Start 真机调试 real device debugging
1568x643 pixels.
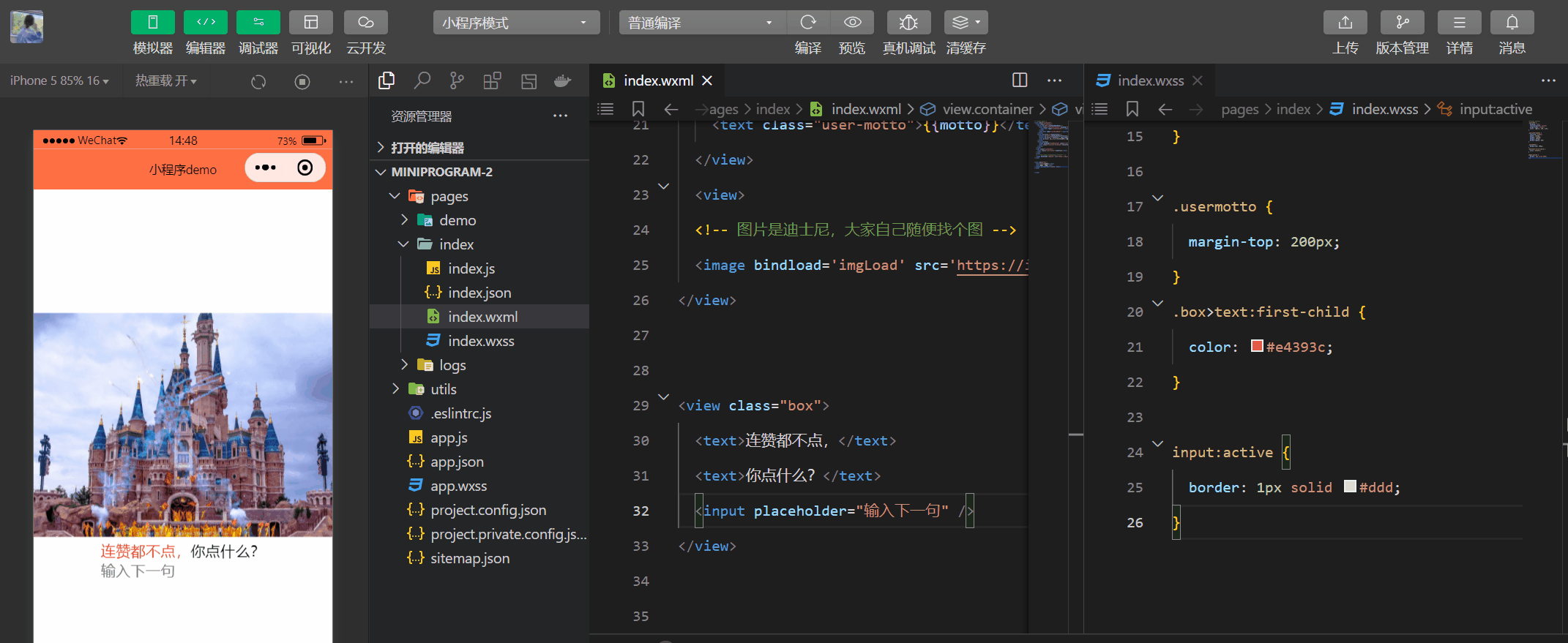(908, 23)
